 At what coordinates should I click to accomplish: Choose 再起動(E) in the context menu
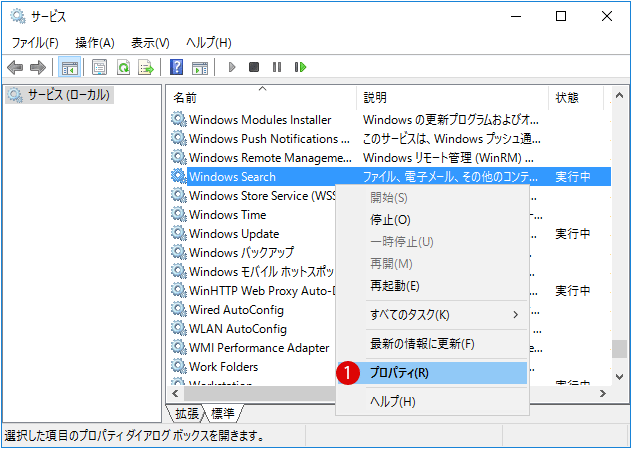coord(432,286)
